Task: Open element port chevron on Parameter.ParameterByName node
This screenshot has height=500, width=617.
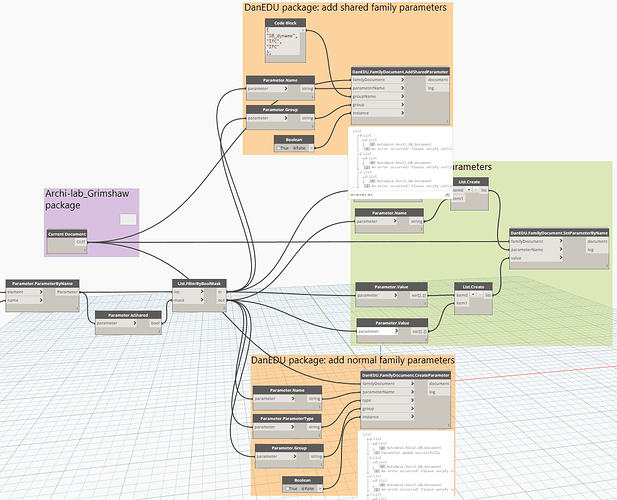Action: coord(41,292)
